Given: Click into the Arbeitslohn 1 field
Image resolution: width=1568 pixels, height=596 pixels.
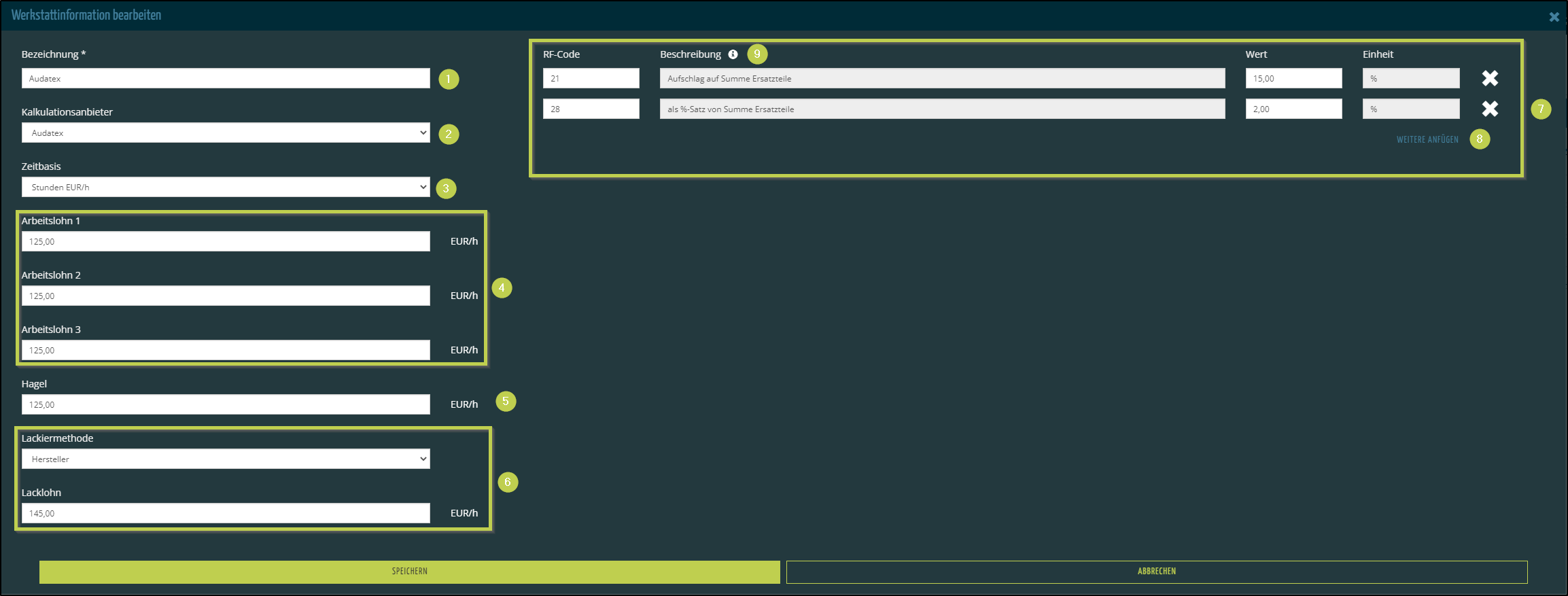Looking at the screenshot, I should pos(226,241).
